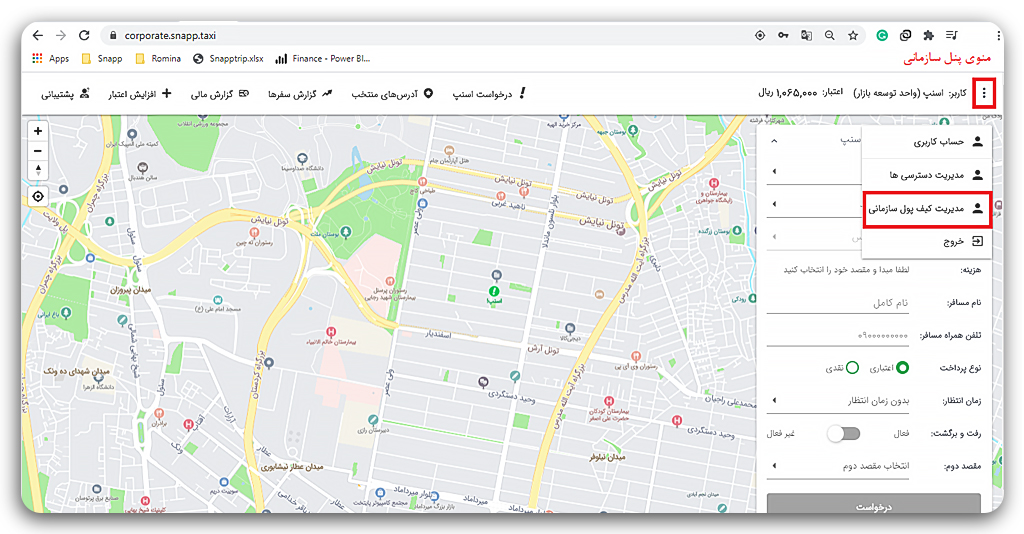This screenshot has height=534, width=1024.
Task: Open the Finance - Power BI bookmark
Action: (323, 59)
